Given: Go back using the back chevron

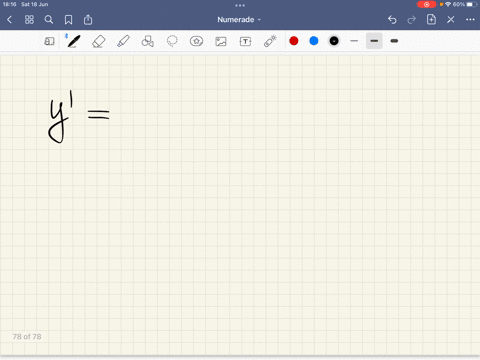Looking at the screenshot, I should (x=9, y=20).
